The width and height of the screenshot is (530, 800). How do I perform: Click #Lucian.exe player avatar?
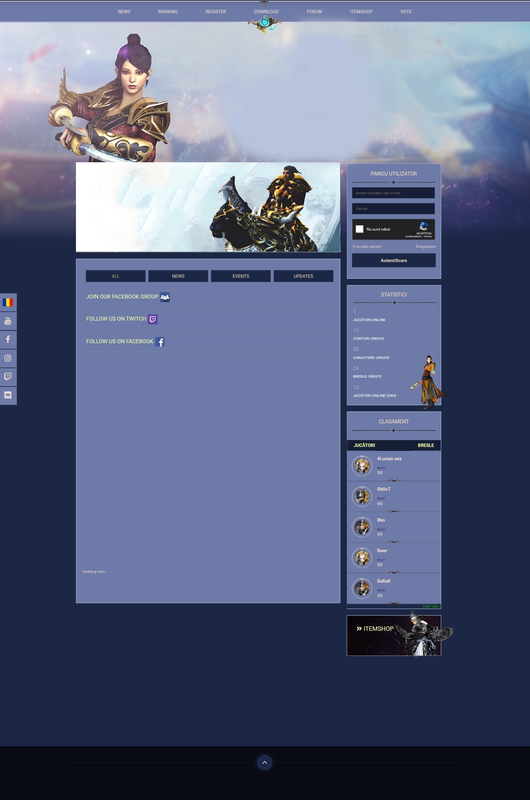(x=362, y=466)
